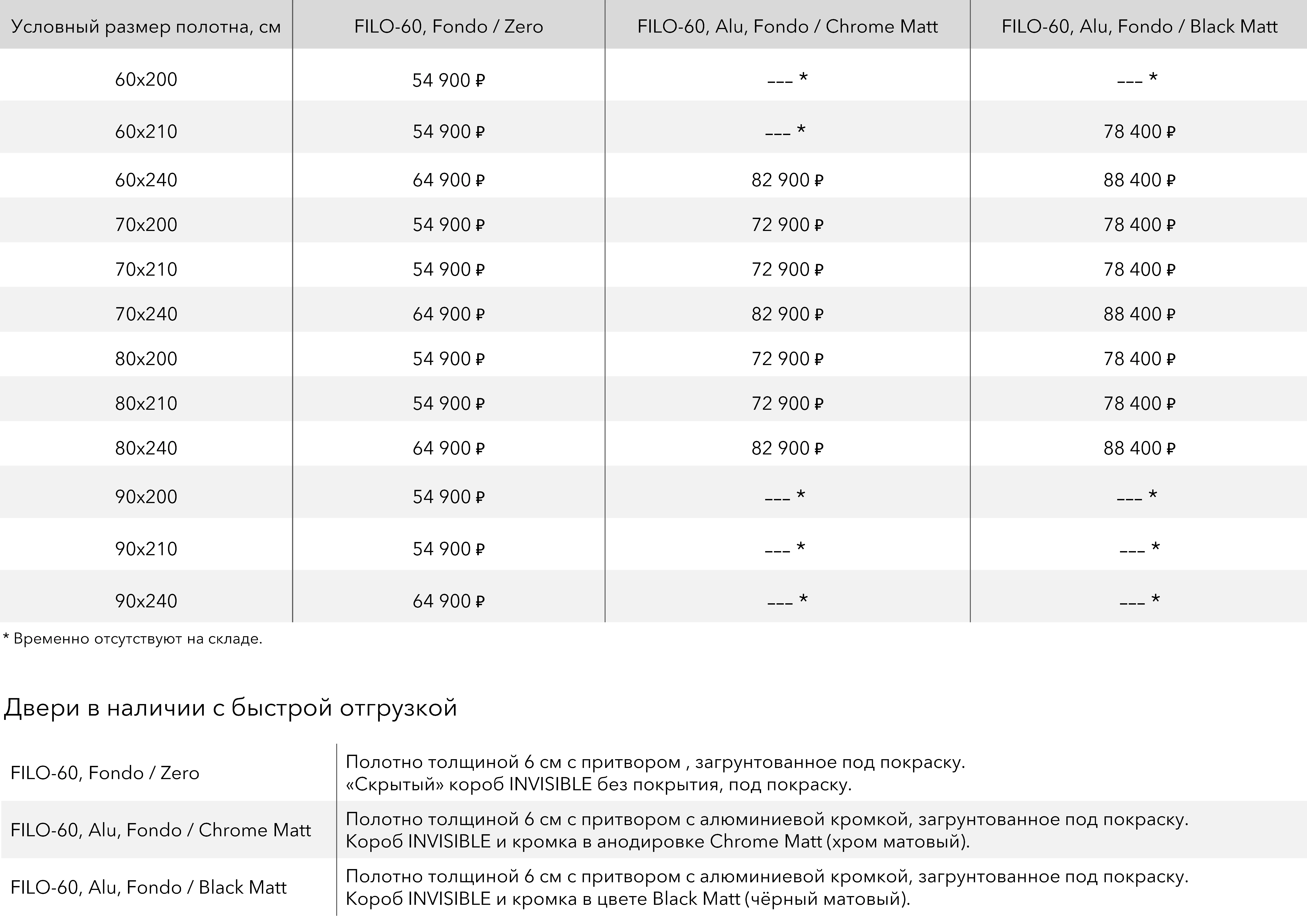Select the 82 900 ₽ price for 60x240
1307x924 pixels.
pos(787,180)
